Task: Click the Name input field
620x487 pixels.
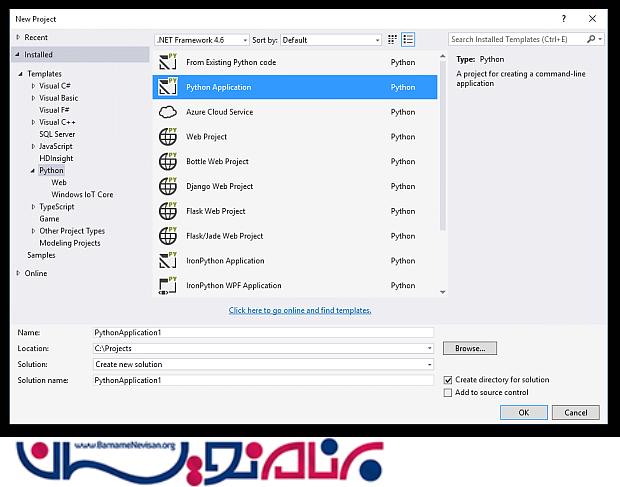Action: [x=263, y=332]
